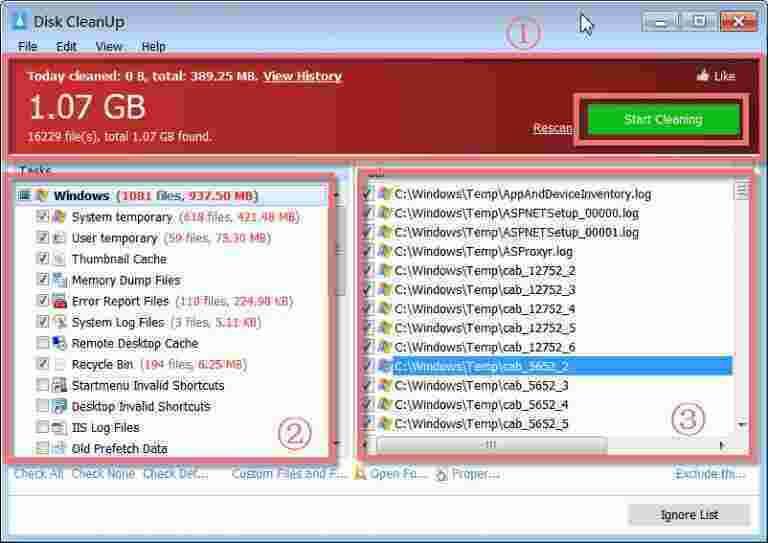Open Custom Files and Folders link
The width and height of the screenshot is (768, 543).
pyautogui.click(x=289, y=473)
